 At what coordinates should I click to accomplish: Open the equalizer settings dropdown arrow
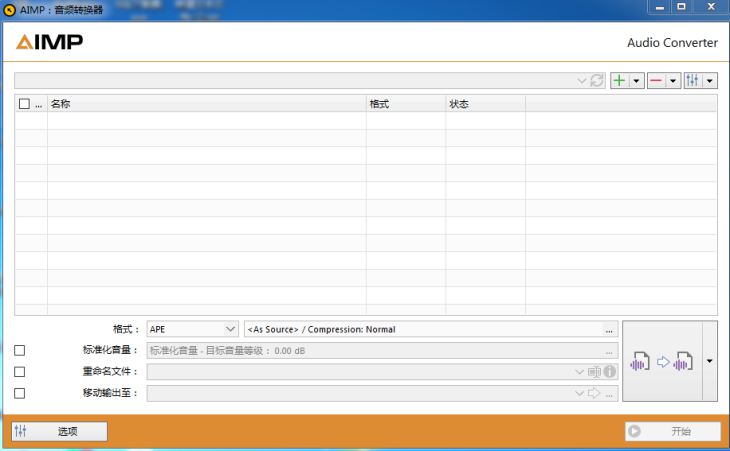pyautogui.click(x=710, y=81)
